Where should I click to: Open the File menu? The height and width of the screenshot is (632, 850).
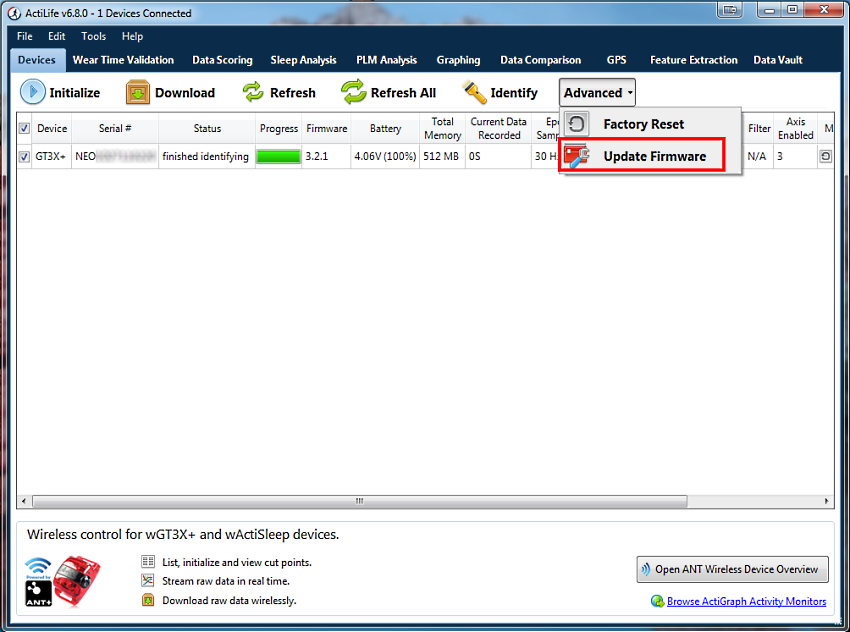point(25,36)
